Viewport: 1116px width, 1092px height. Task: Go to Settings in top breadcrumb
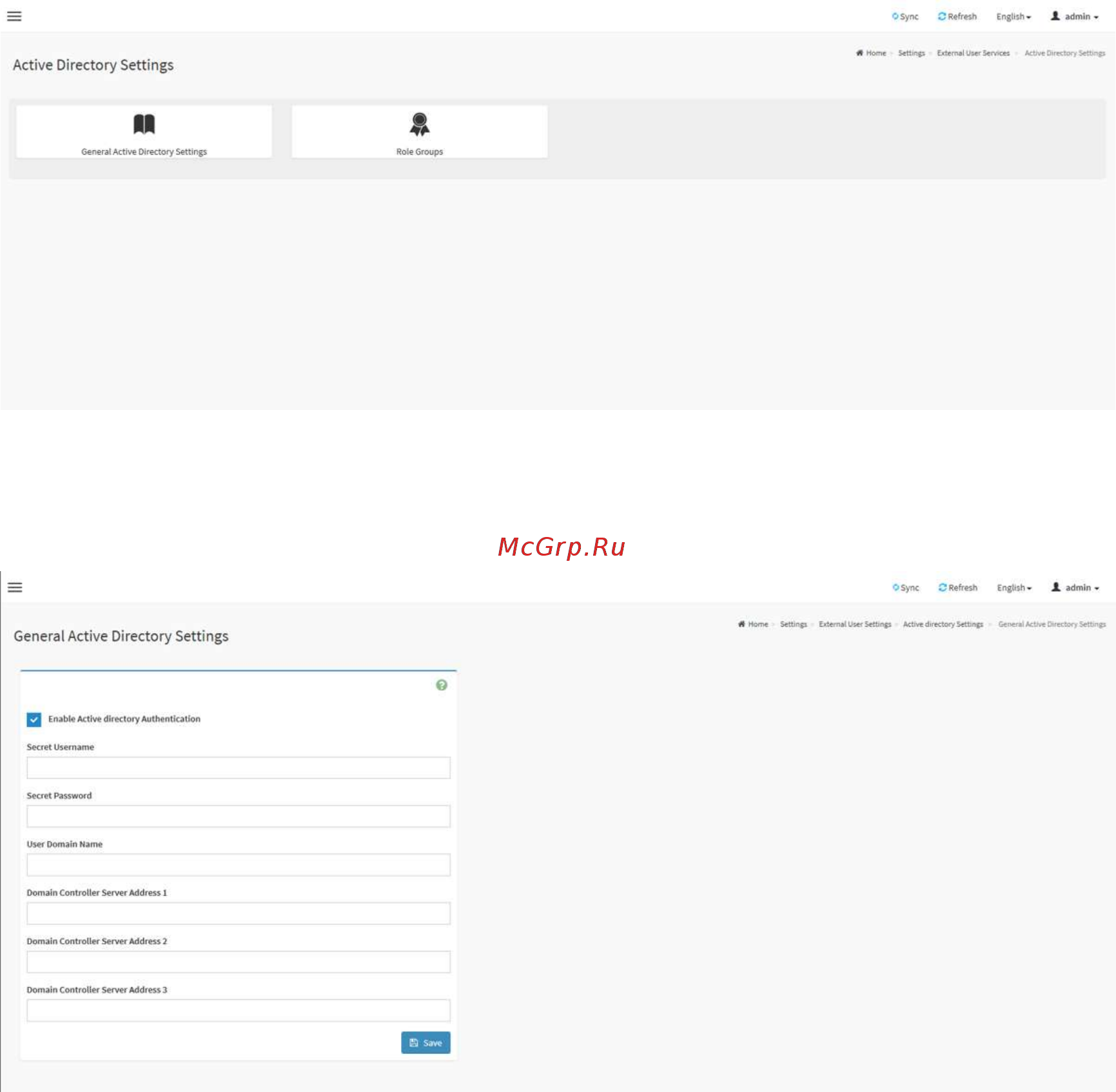912,54
